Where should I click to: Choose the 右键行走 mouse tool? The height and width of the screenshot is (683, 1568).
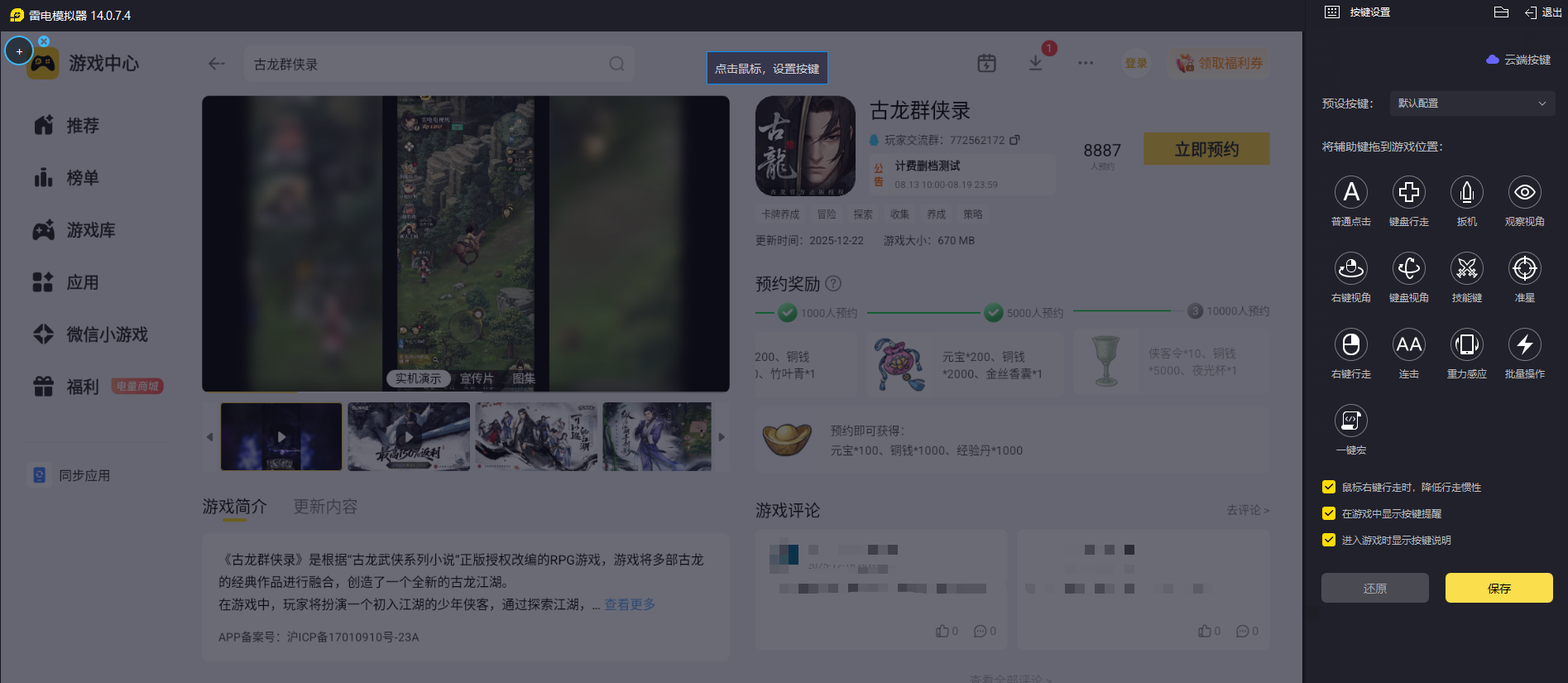pyautogui.click(x=1351, y=344)
